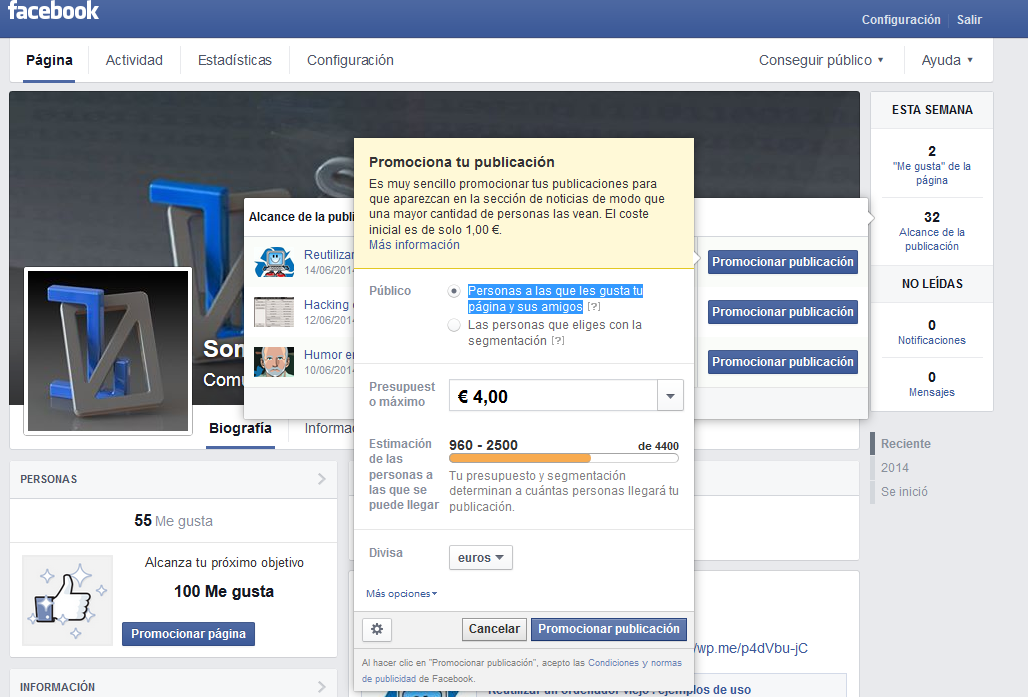Click help mark beside segmentación option
Image resolution: width=1028 pixels, height=697 pixels.
click(558, 341)
